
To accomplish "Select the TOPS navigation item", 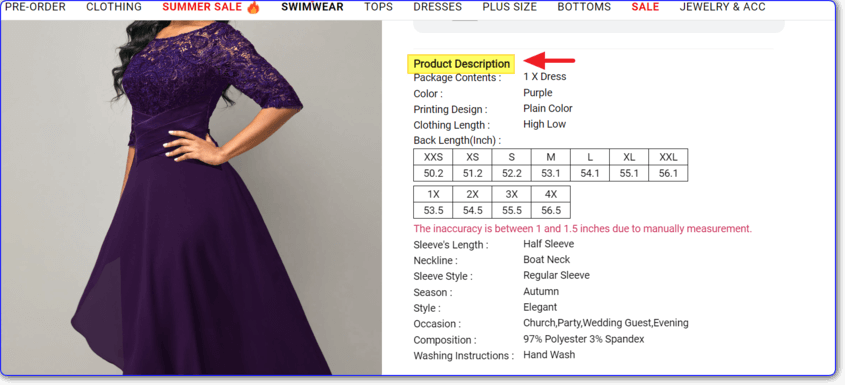I will (378, 8).
